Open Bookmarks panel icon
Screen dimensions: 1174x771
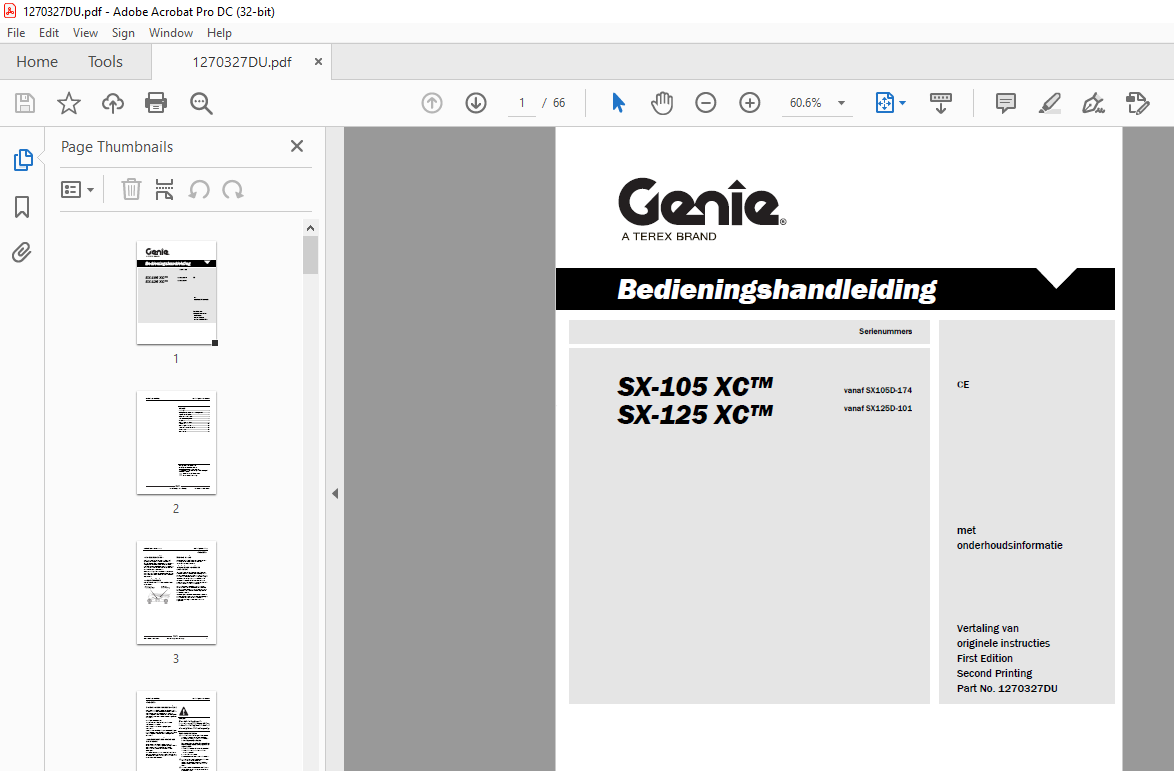coord(22,207)
